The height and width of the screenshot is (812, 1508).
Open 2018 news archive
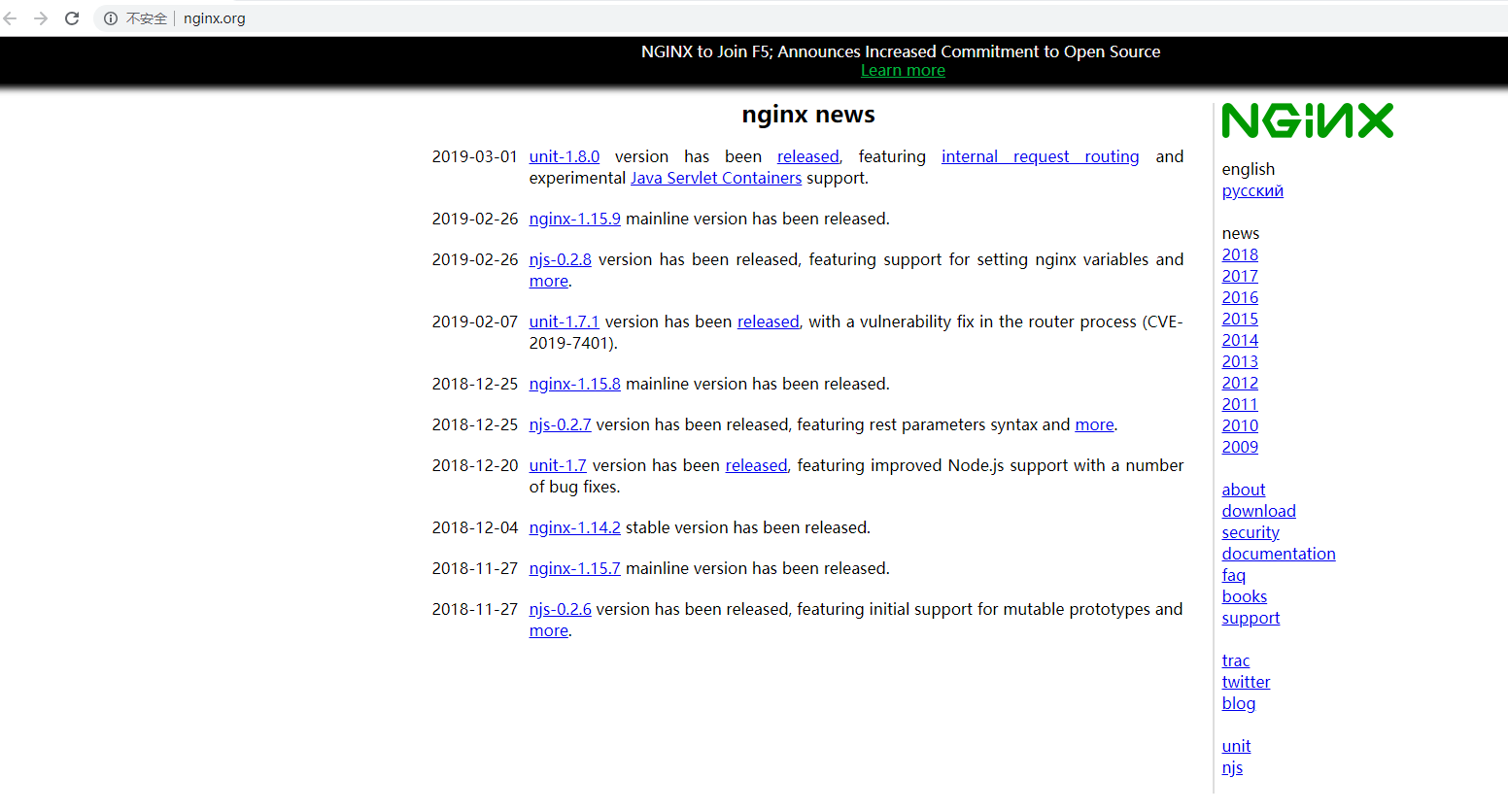pos(1240,254)
